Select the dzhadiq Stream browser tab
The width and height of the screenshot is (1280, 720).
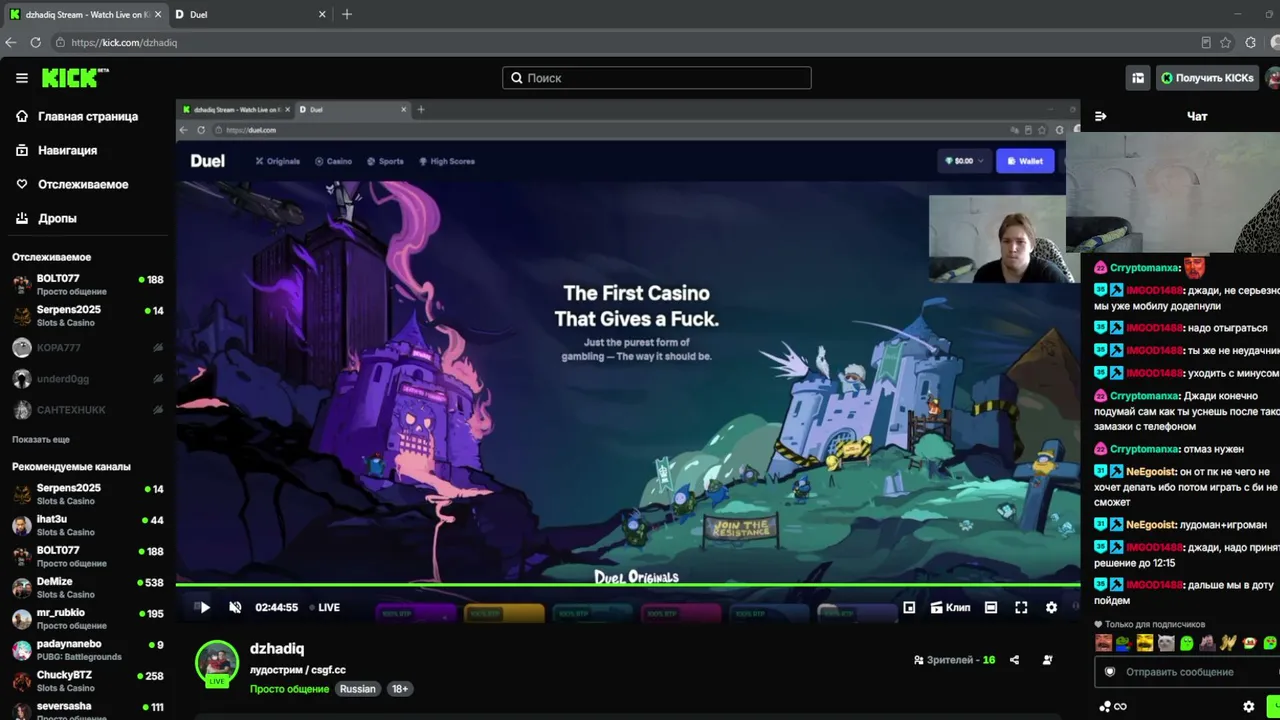(x=85, y=14)
